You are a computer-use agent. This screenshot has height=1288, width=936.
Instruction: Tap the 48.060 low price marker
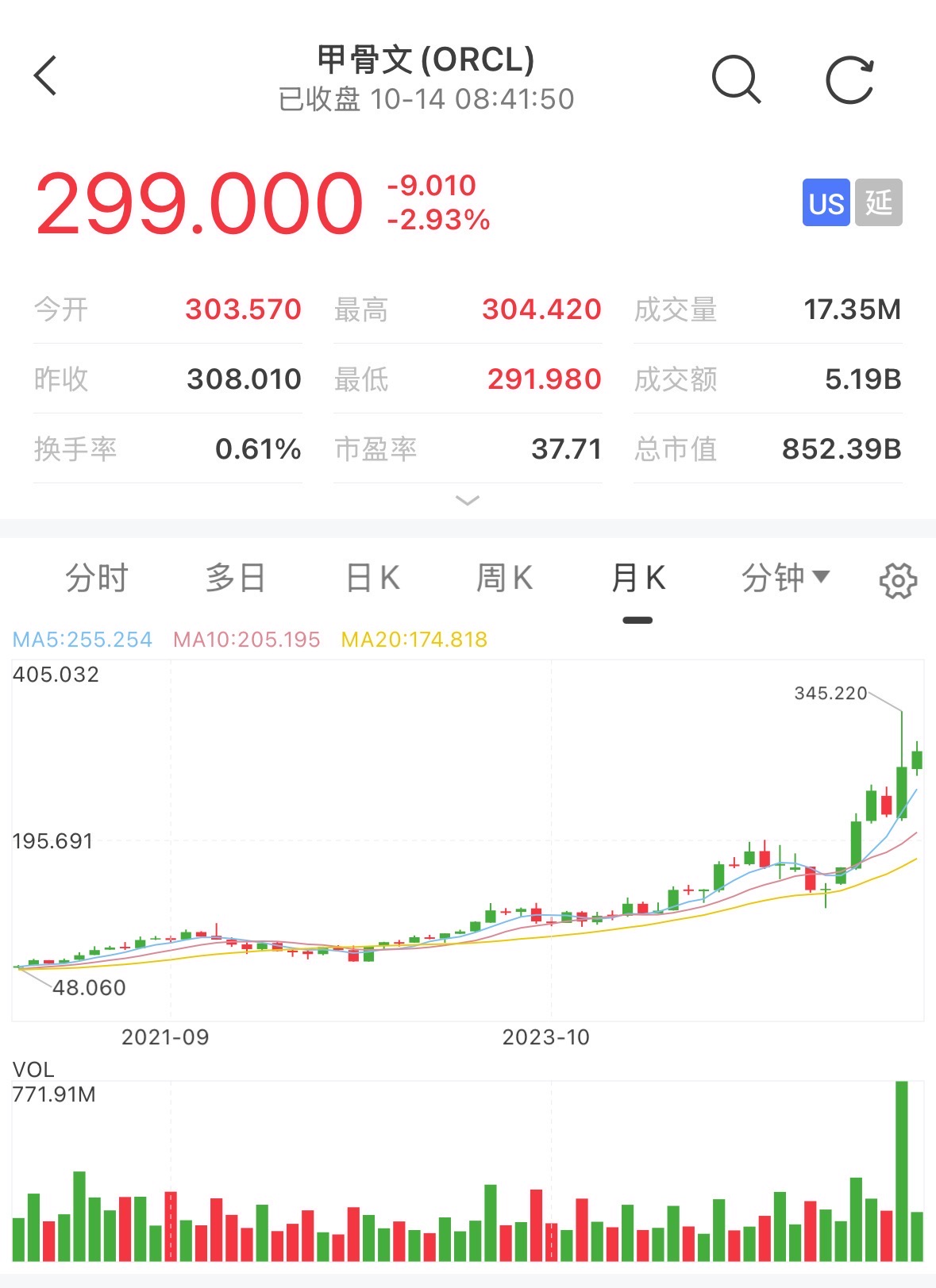(89, 988)
